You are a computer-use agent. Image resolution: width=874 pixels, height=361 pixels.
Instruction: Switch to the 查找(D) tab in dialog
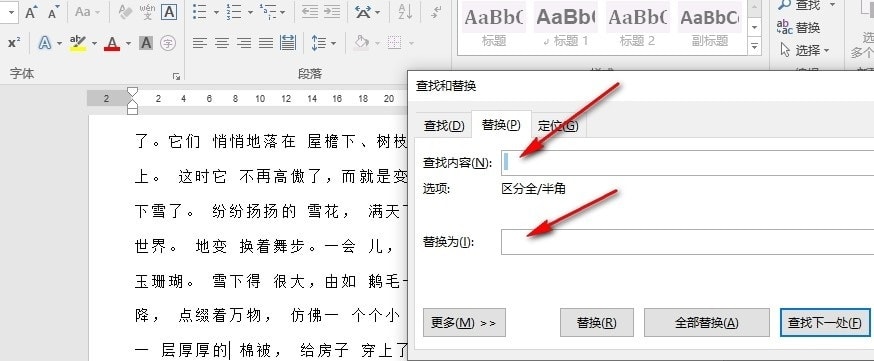(x=444, y=126)
